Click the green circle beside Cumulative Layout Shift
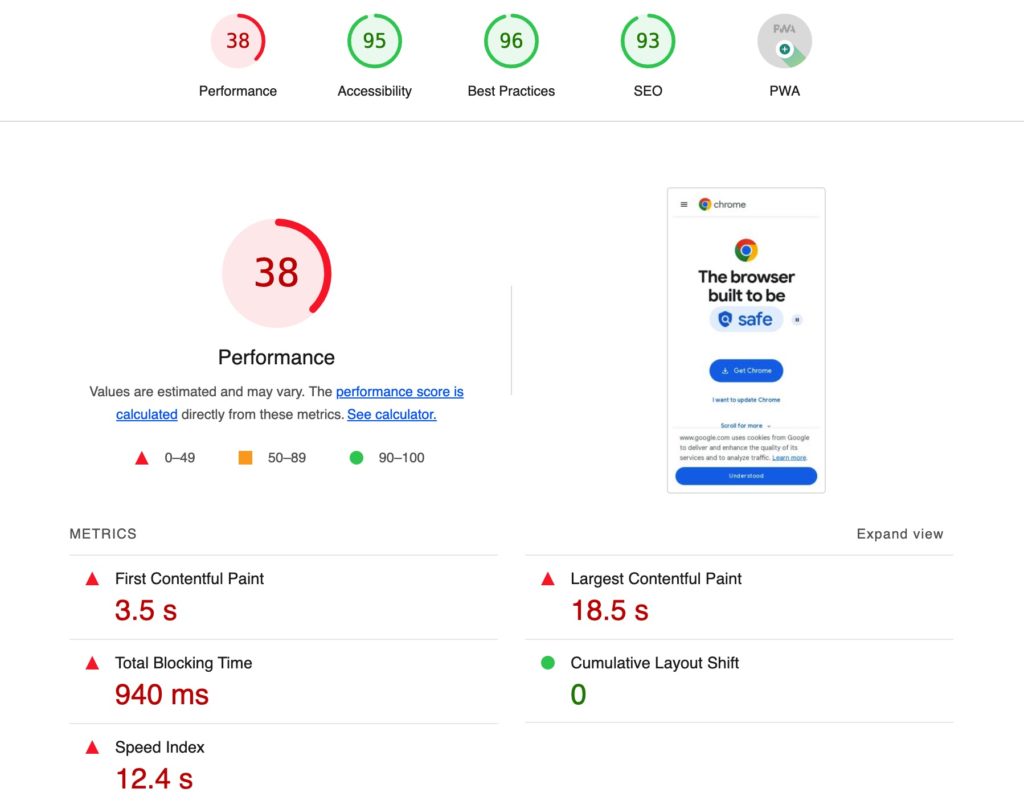1024x805 pixels. [548, 662]
